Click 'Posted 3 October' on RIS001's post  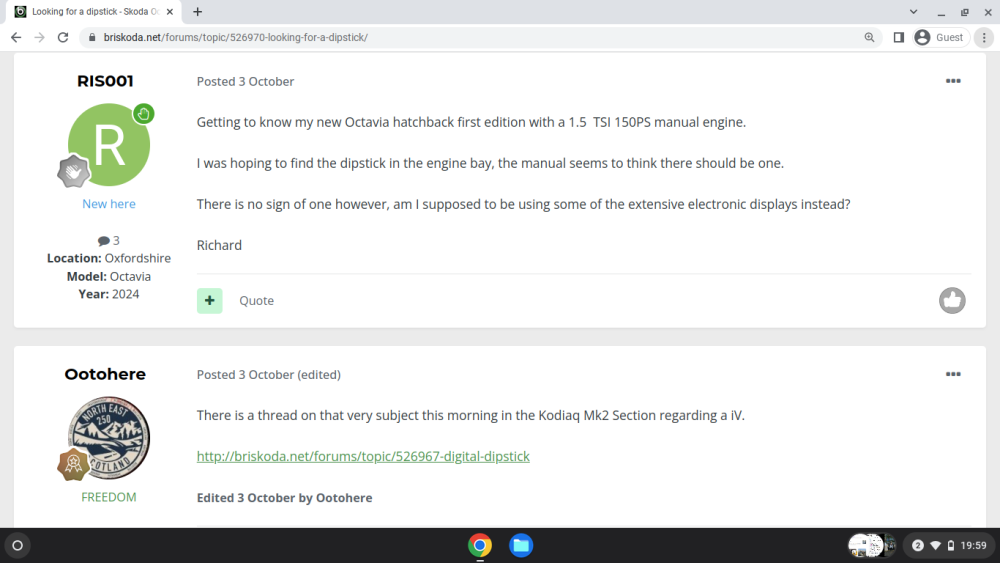(245, 82)
